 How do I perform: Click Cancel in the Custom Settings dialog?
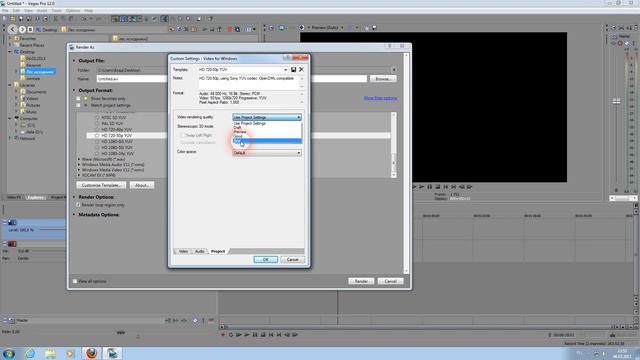click(x=292, y=260)
